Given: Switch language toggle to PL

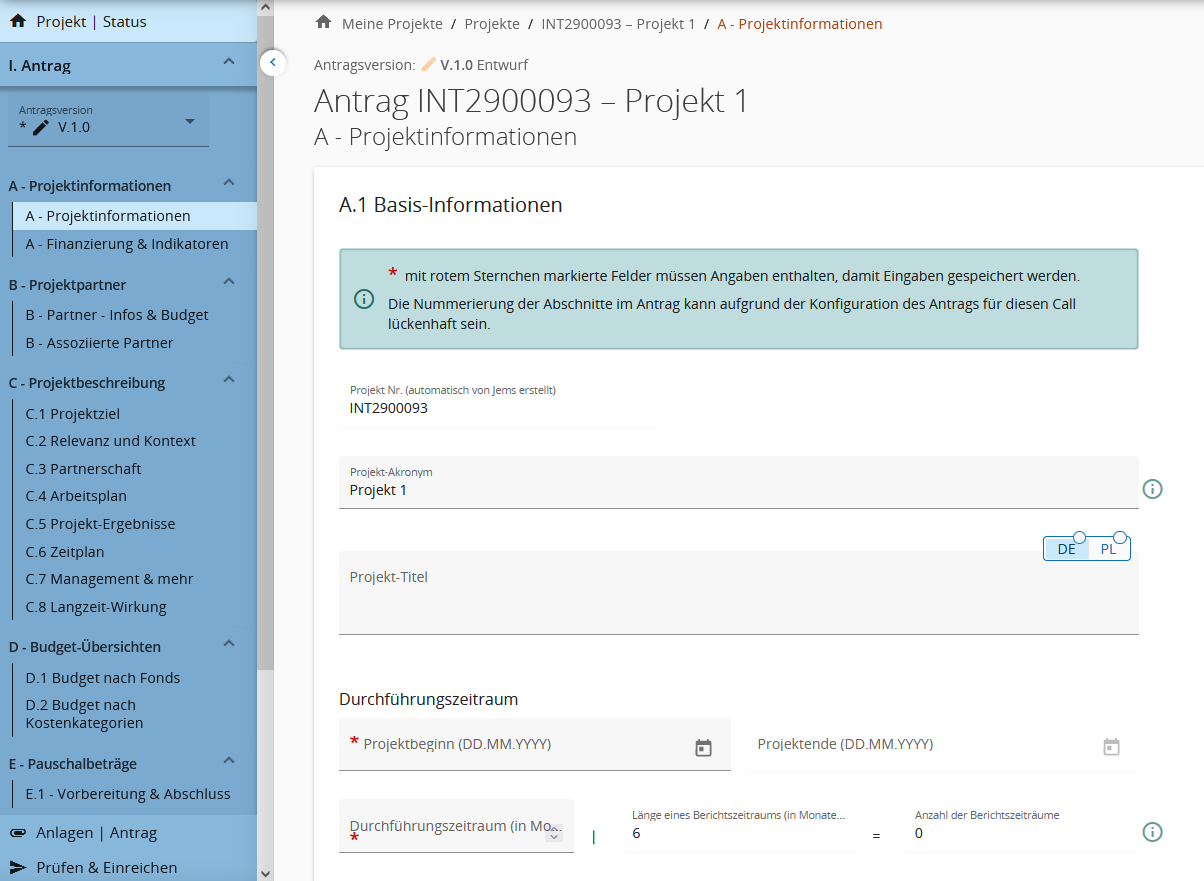Looking at the screenshot, I should coord(1108,549).
